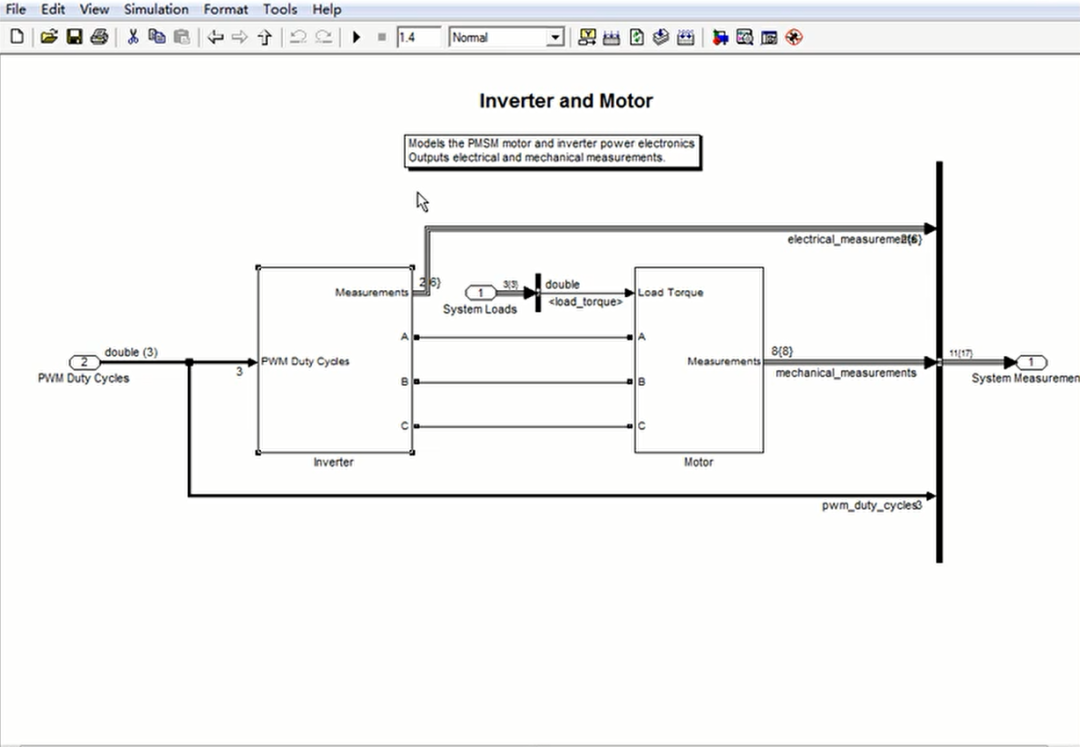
Task: Click the electrical_measurements signal label
Action: click(854, 240)
